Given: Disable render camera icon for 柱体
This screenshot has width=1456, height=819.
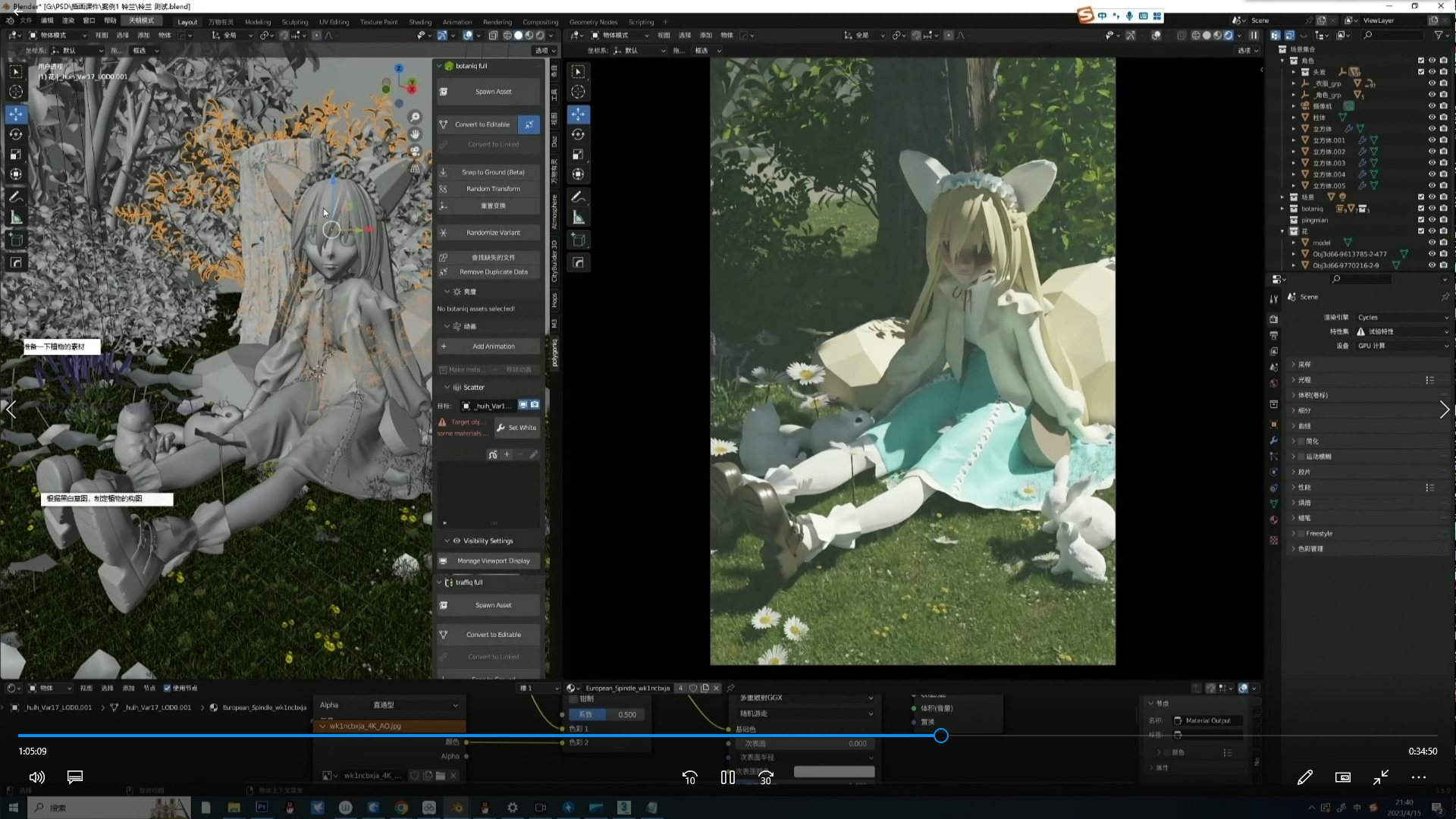Looking at the screenshot, I should tap(1443, 118).
